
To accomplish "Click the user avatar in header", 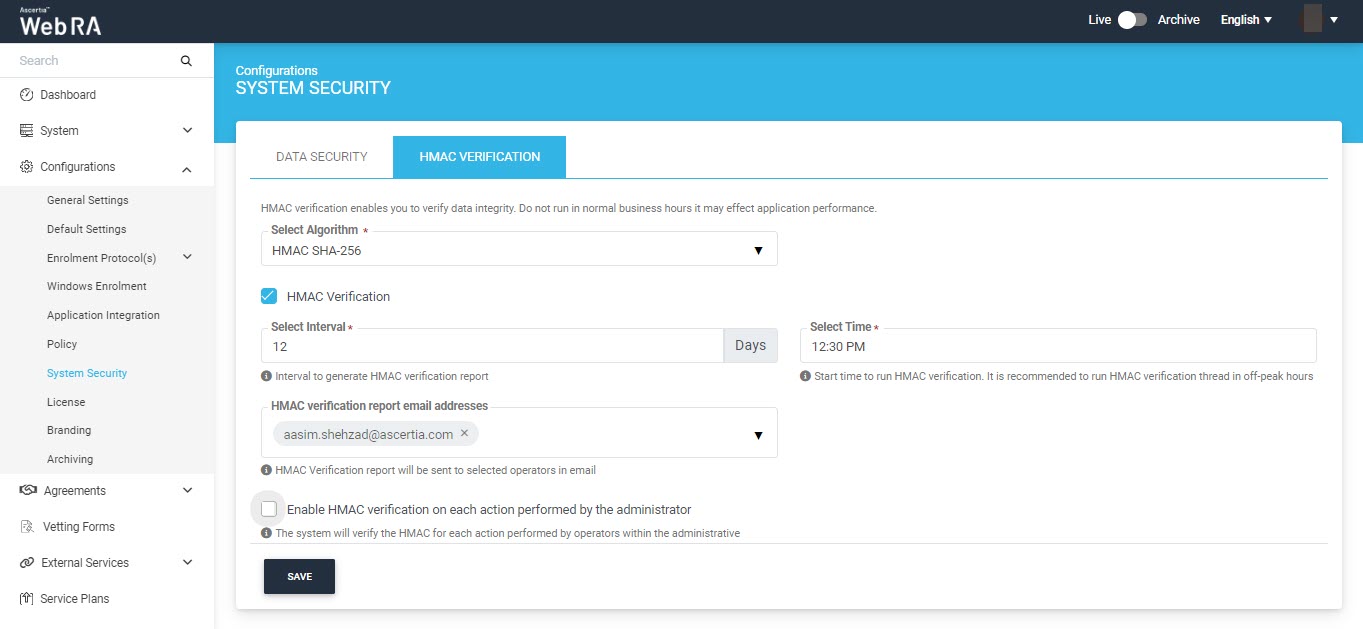I will click(1312, 19).
